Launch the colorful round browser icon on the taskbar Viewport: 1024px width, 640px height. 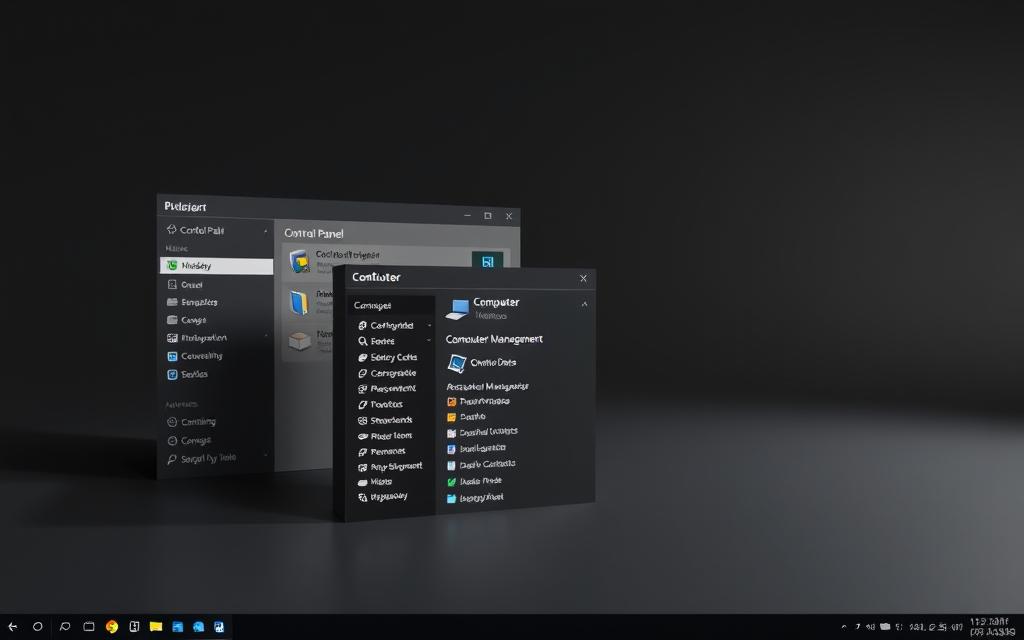(x=112, y=627)
